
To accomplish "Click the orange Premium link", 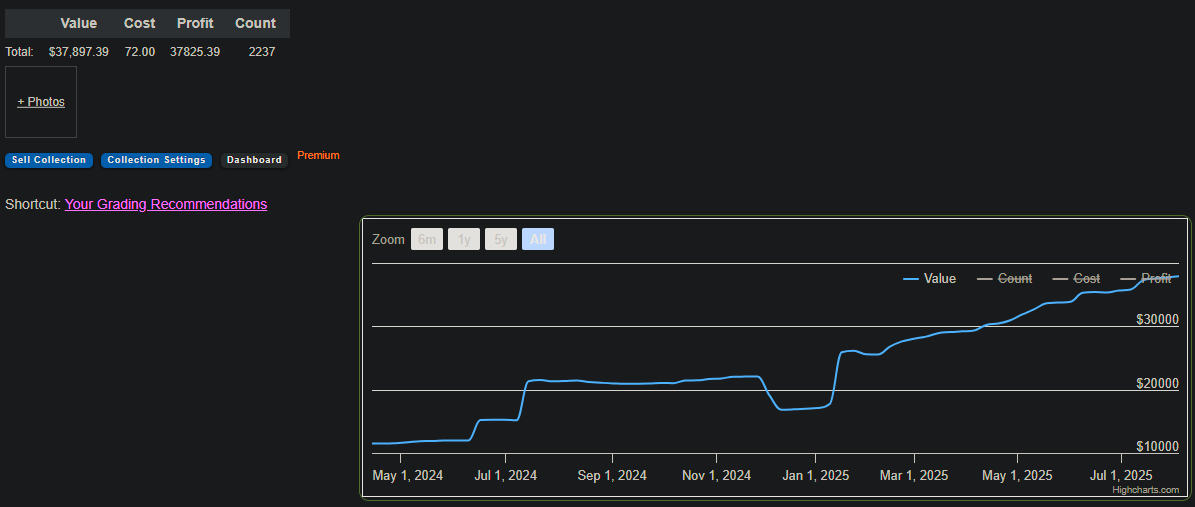I will click(x=319, y=156).
